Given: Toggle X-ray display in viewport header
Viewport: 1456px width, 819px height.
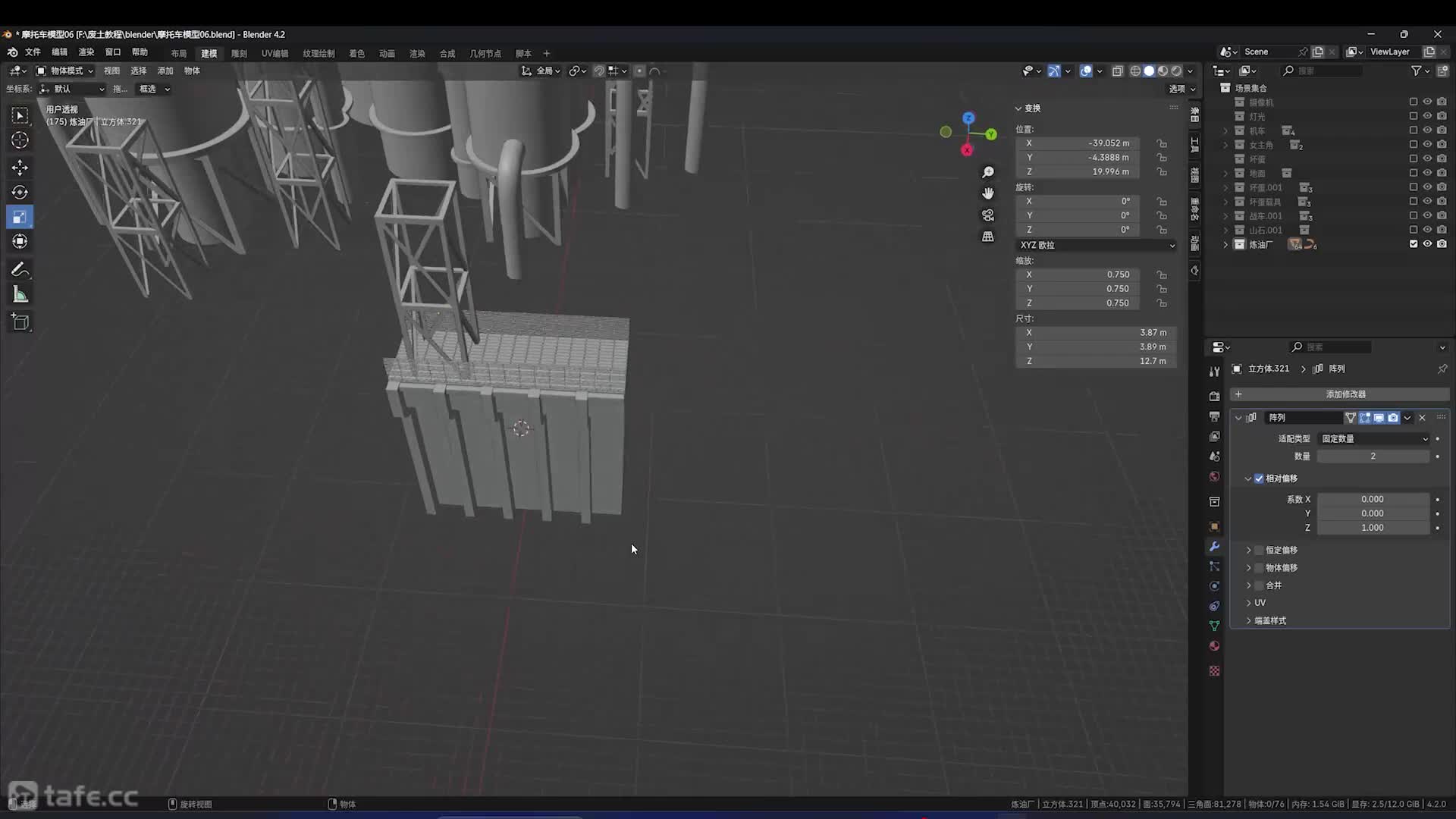Looking at the screenshot, I should pos(1117,71).
